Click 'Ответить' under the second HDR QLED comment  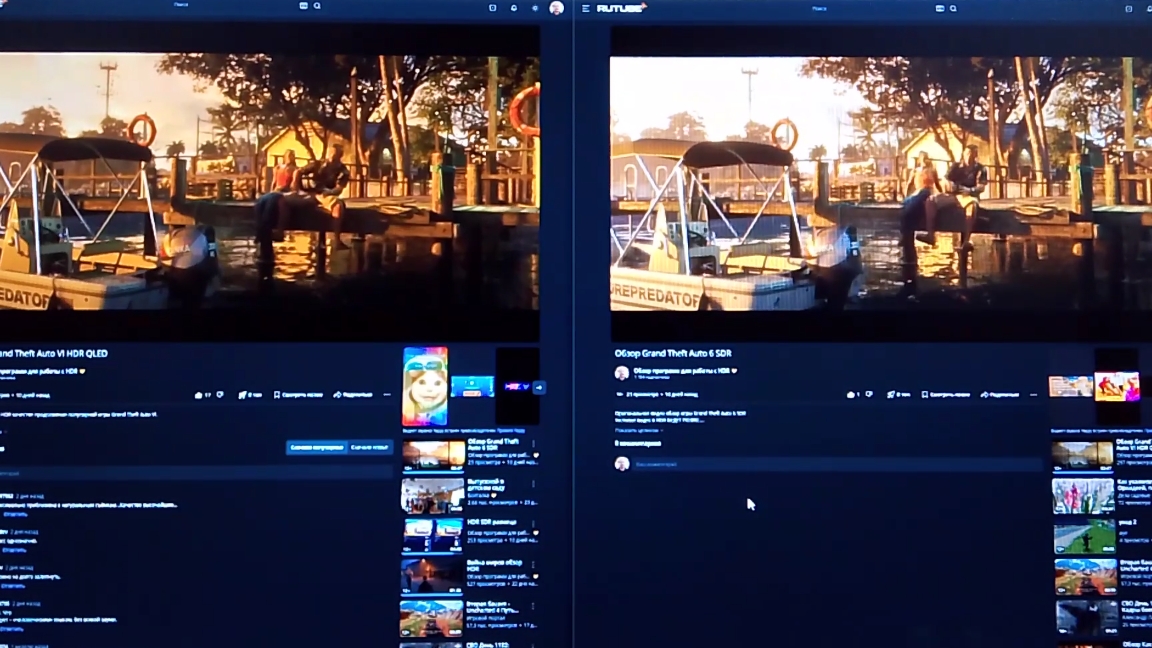(14, 550)
